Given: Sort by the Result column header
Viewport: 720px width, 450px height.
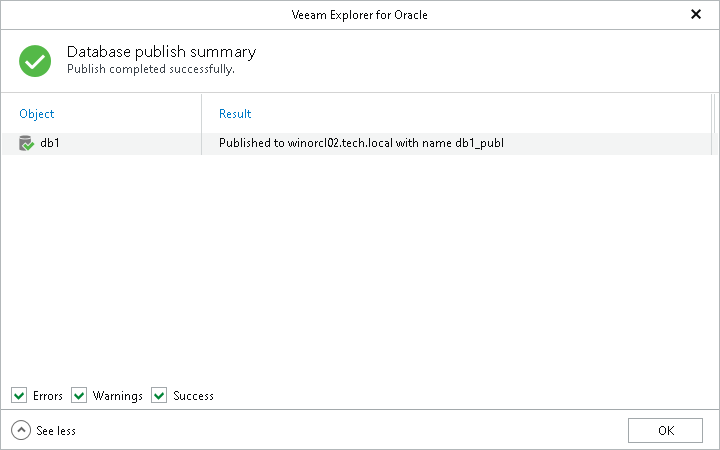Looking at the screenshot, I should point(235,114).
